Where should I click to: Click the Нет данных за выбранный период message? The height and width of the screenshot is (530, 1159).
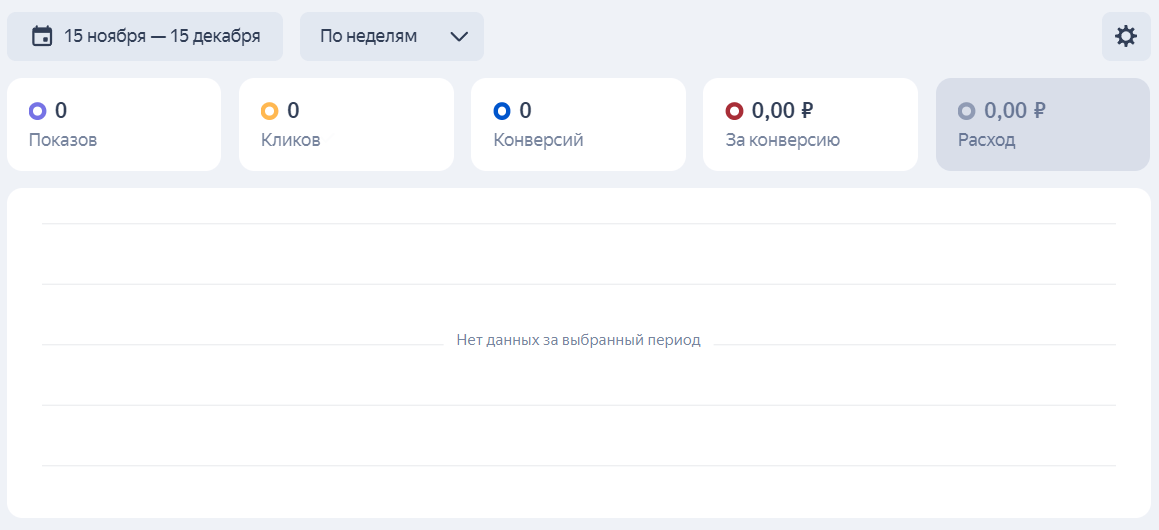[578, 340]
